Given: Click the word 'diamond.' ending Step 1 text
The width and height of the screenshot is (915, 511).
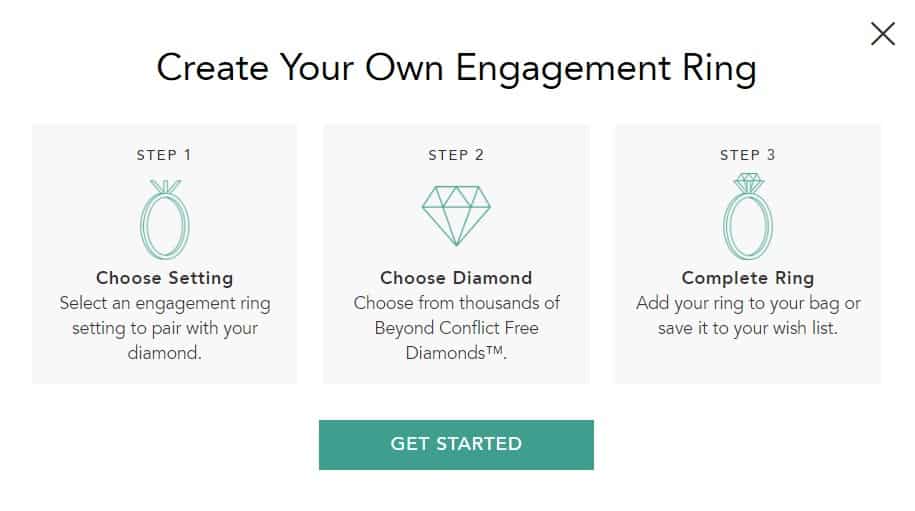Looking at the screenshot, I should tap(165, 353).
